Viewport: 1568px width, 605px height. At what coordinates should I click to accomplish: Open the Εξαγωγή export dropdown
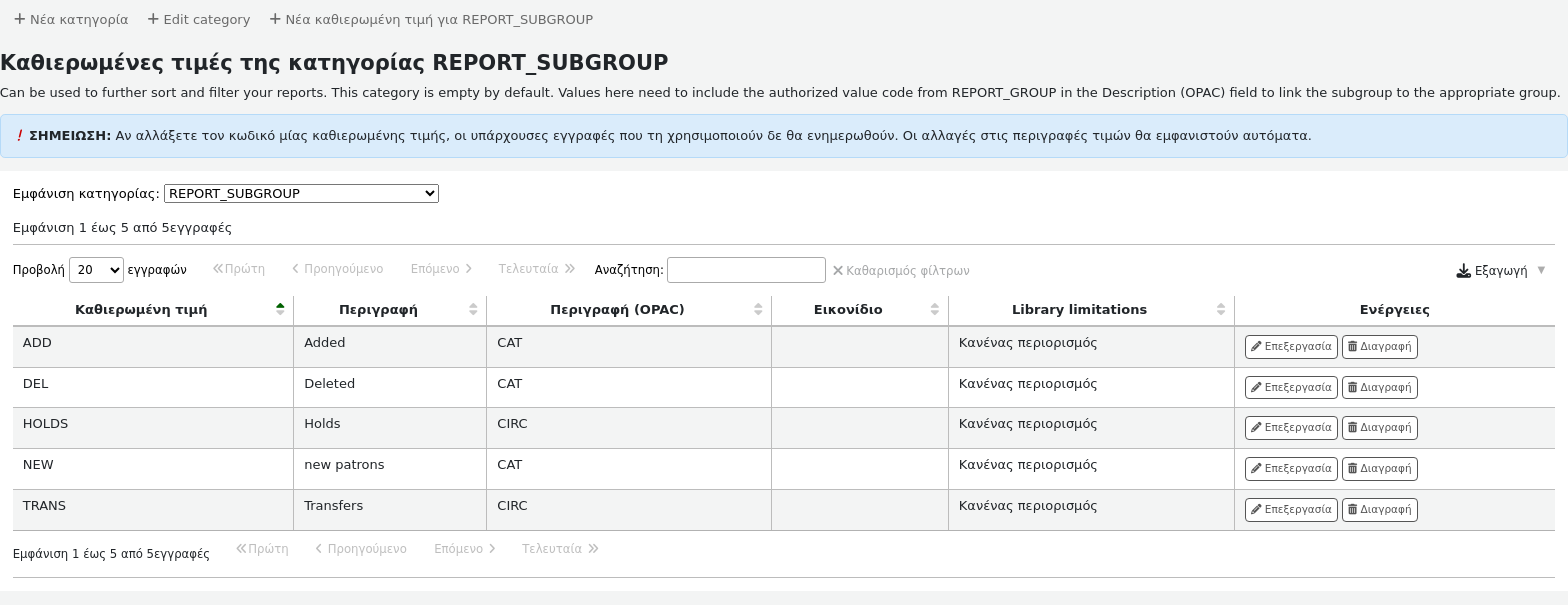point(1500,270)
